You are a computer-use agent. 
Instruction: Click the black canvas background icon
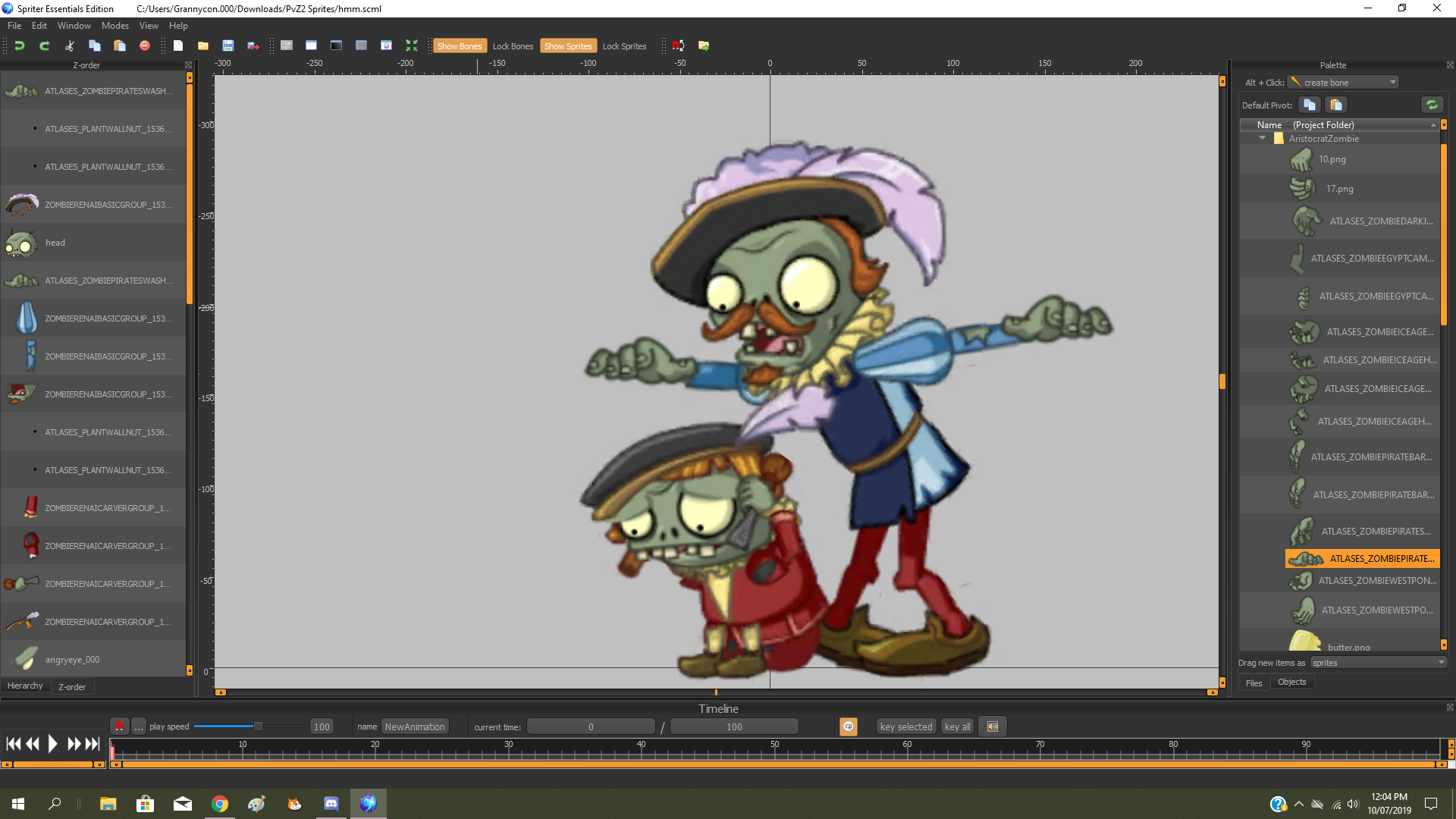[x=336, y=45]
